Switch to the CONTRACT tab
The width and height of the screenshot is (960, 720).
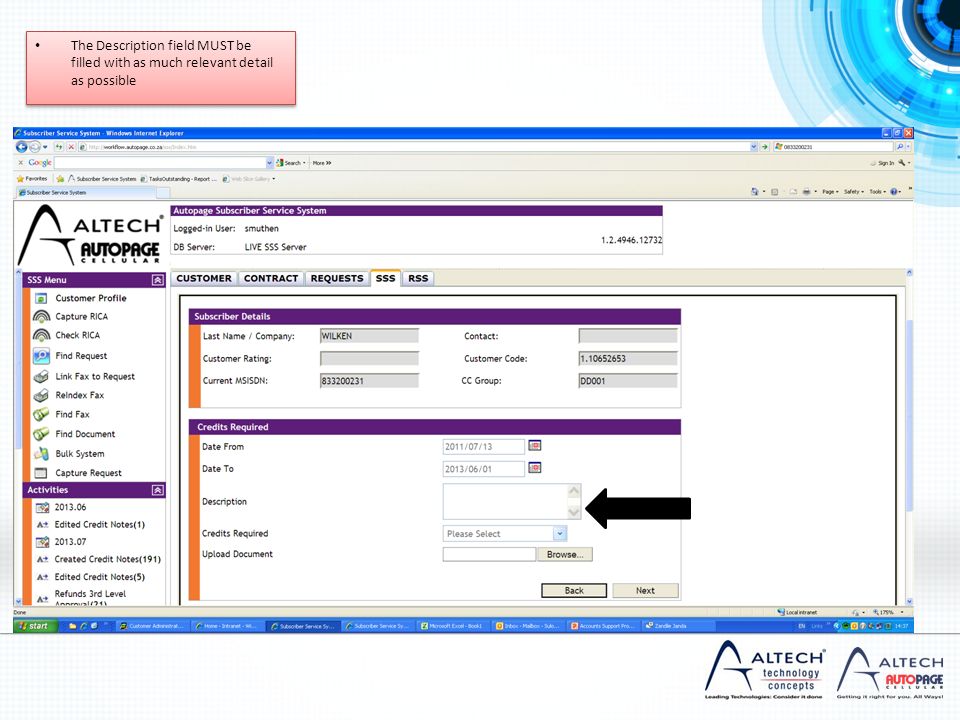click(x=271, y=279)
